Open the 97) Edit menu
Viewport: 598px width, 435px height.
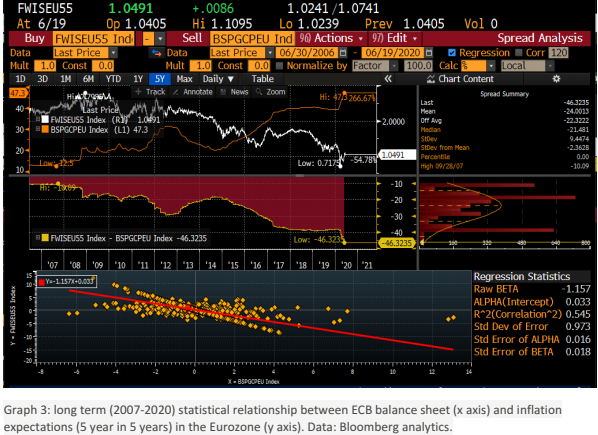395,38
